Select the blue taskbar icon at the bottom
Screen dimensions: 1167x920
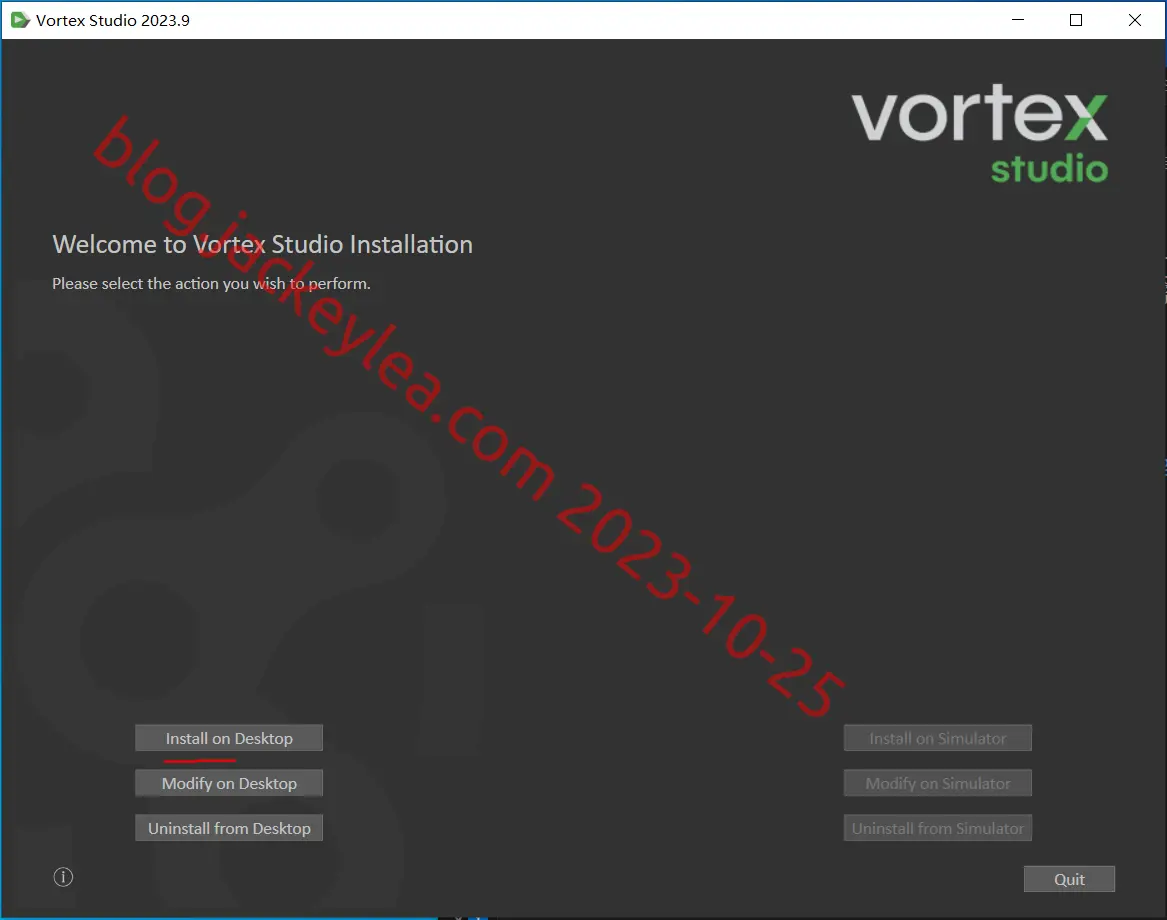click(477, 917)
